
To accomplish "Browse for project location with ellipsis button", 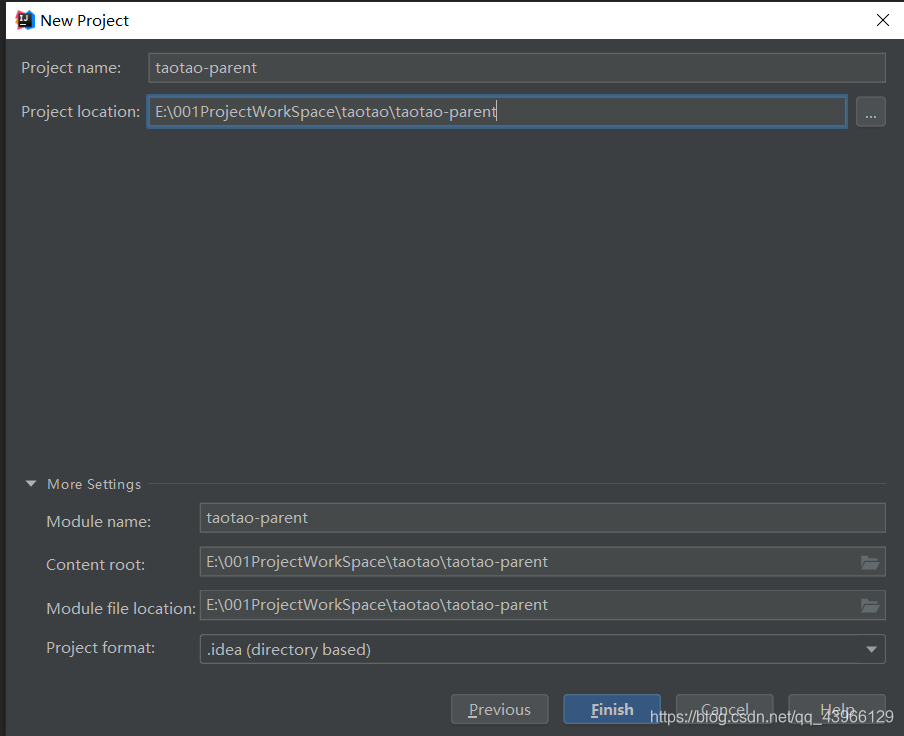I will pyautogui.click(x=871, y=112).
